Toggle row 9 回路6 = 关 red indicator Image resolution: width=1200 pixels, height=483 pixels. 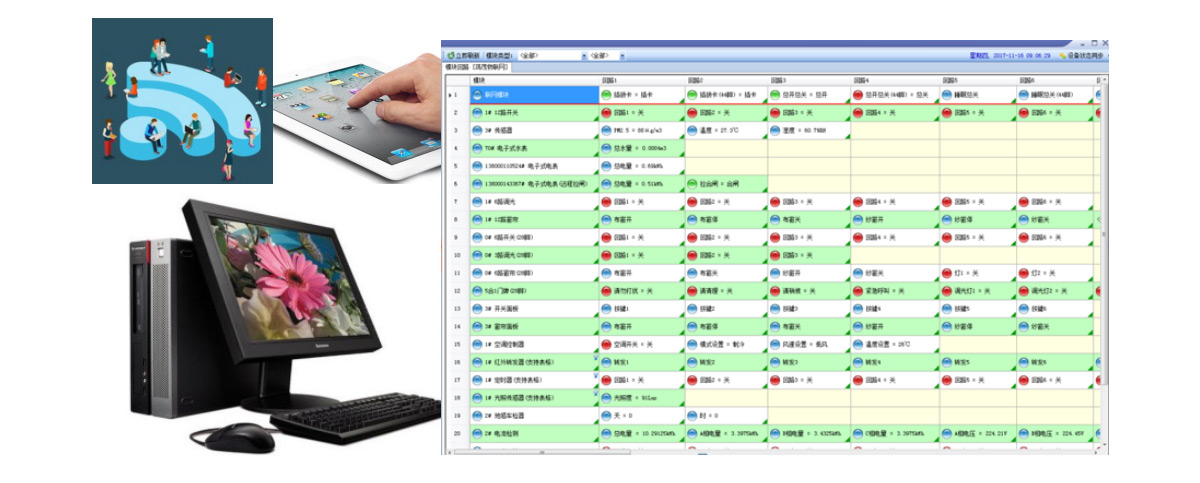point(1024,237)
